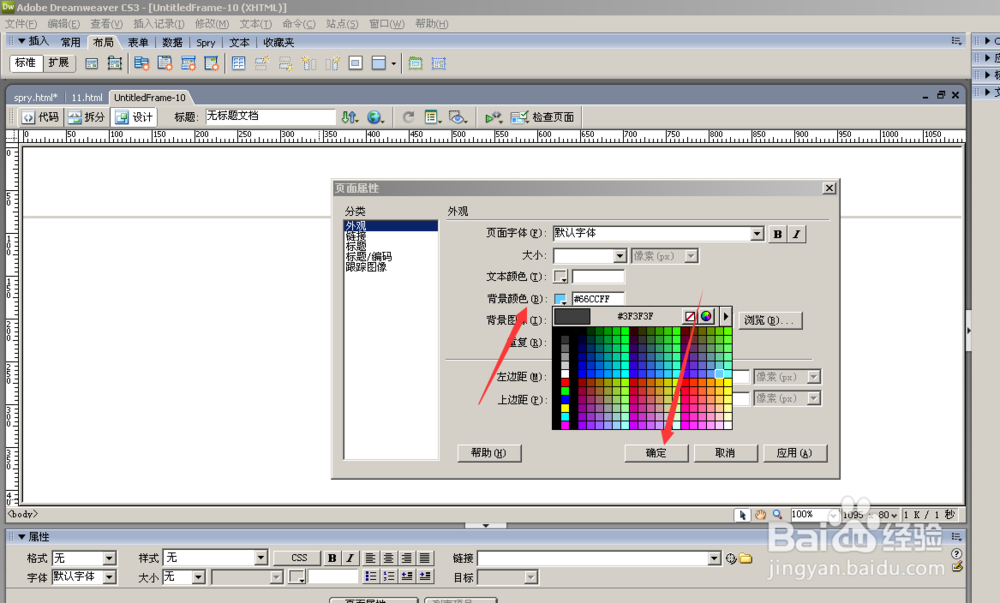This screenshot has width=1000, height=603.
Task: Open the style (样式) dropdown in Properties
Action: click(x=261, y=558)
